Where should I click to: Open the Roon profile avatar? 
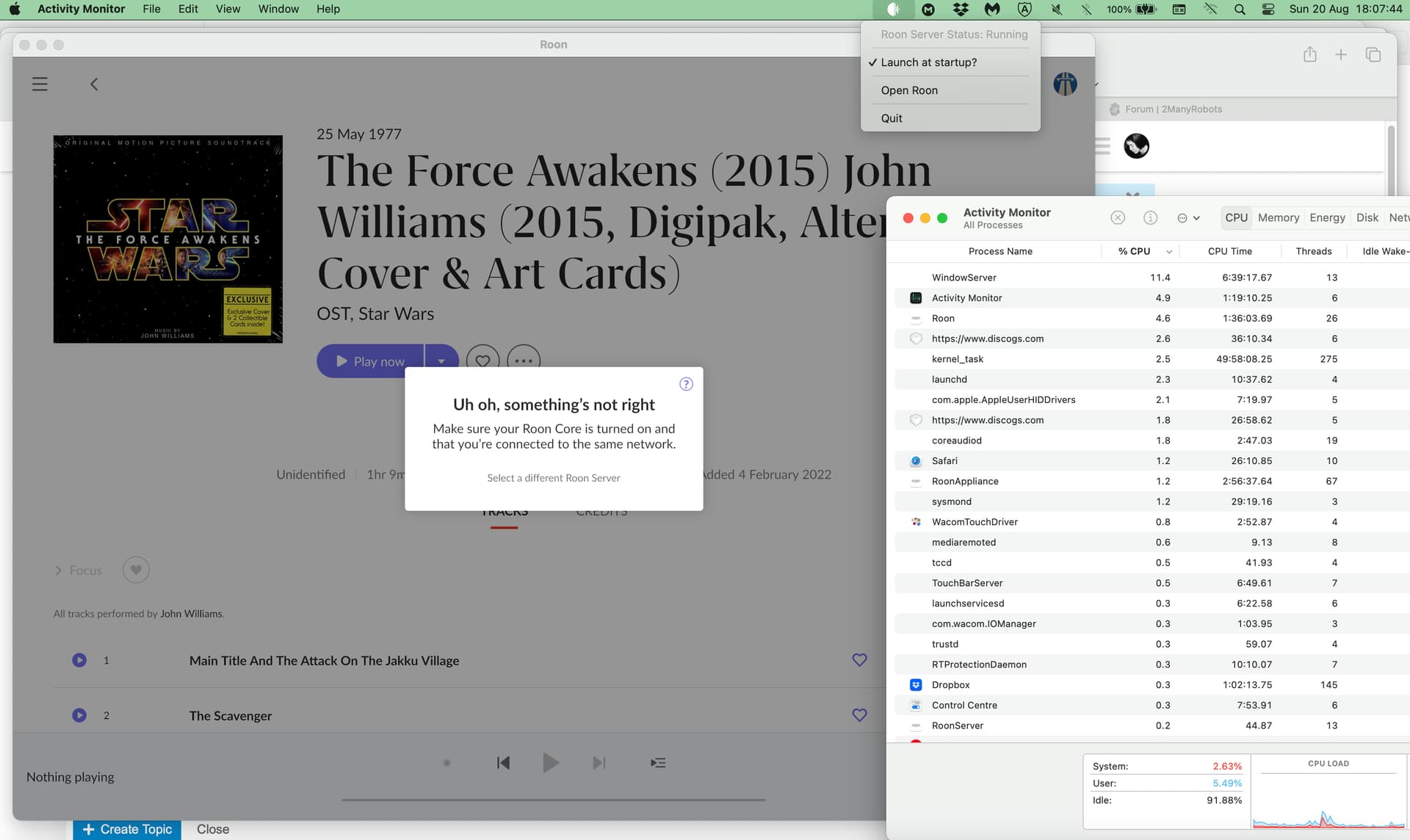[1065, 84]
